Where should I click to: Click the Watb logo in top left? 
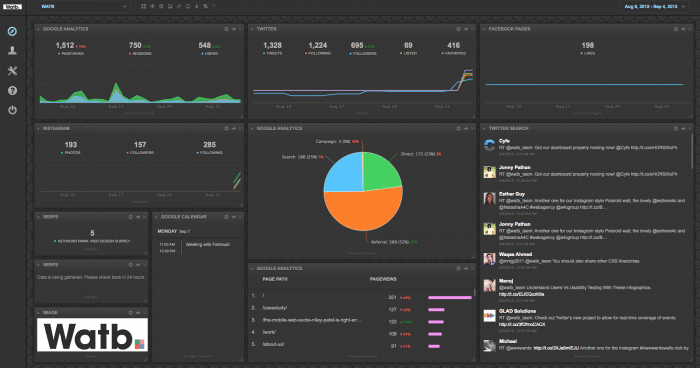[12, 6]
